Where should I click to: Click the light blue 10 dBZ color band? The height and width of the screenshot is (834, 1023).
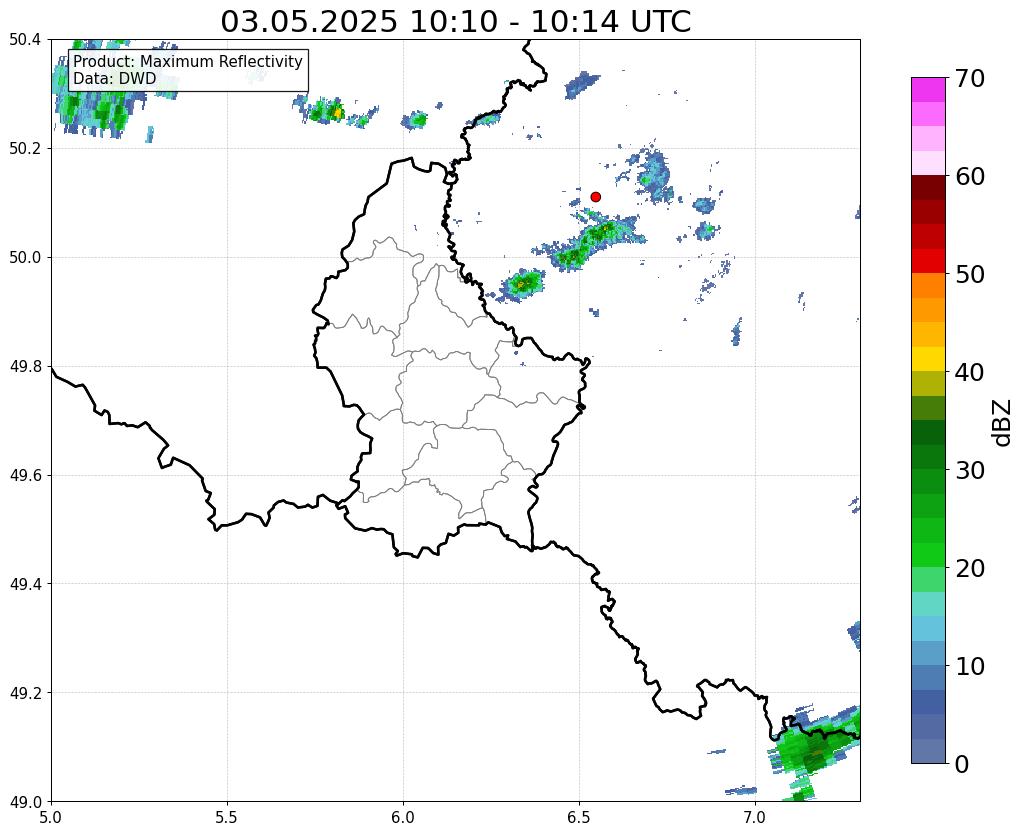click(928, 653)
